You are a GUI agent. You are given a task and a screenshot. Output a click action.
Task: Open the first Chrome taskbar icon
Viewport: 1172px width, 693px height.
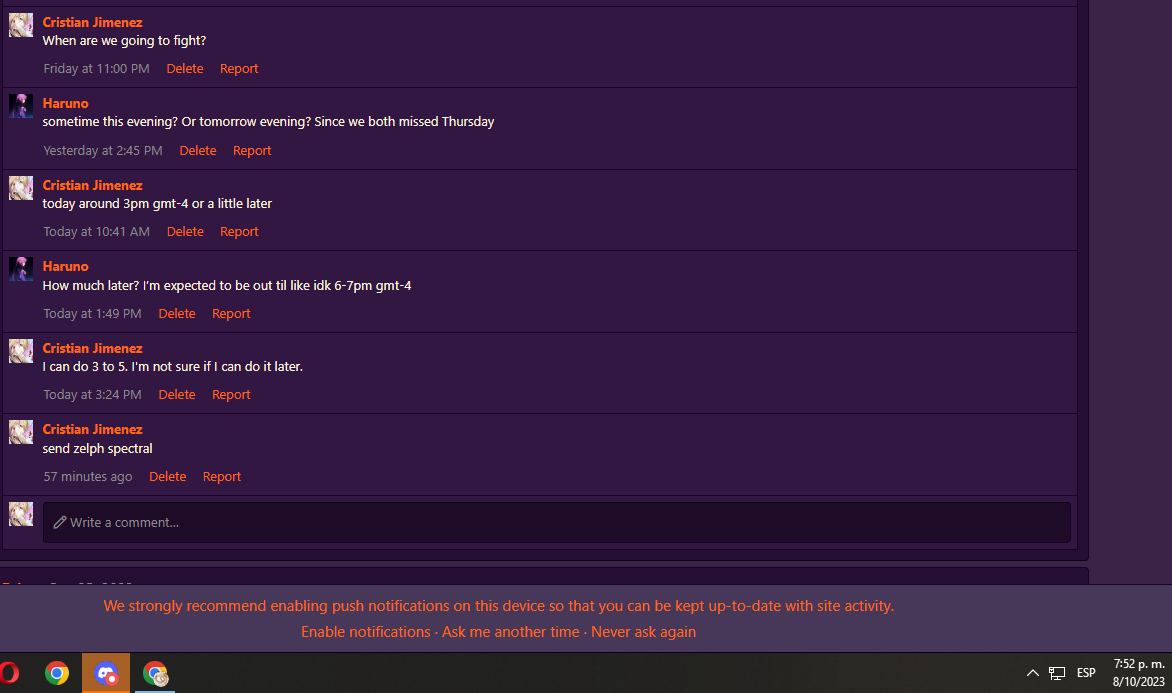pos(57,673)
